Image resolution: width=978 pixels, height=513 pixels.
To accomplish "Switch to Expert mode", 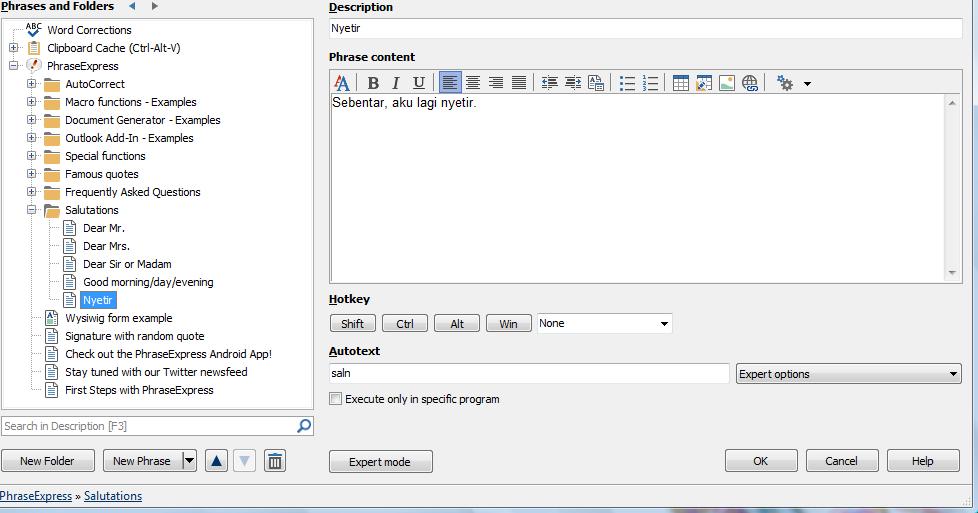I will point(380,462).
